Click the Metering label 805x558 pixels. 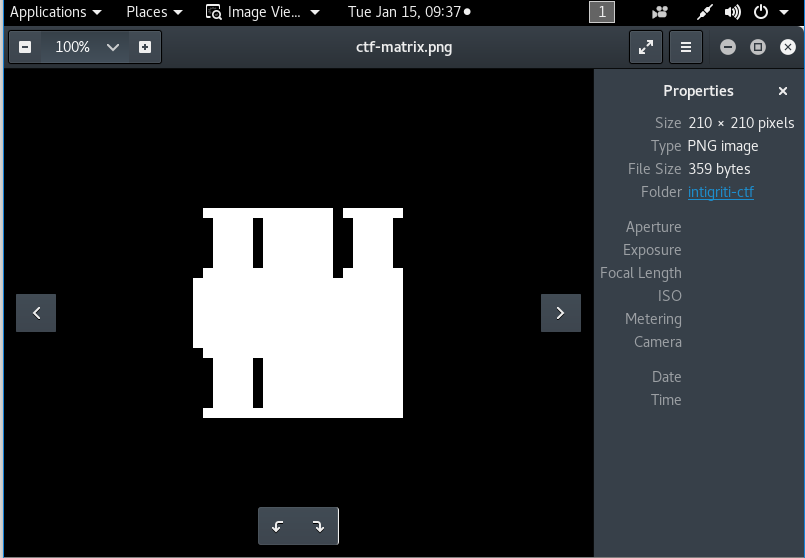click(x=653, y=319)
